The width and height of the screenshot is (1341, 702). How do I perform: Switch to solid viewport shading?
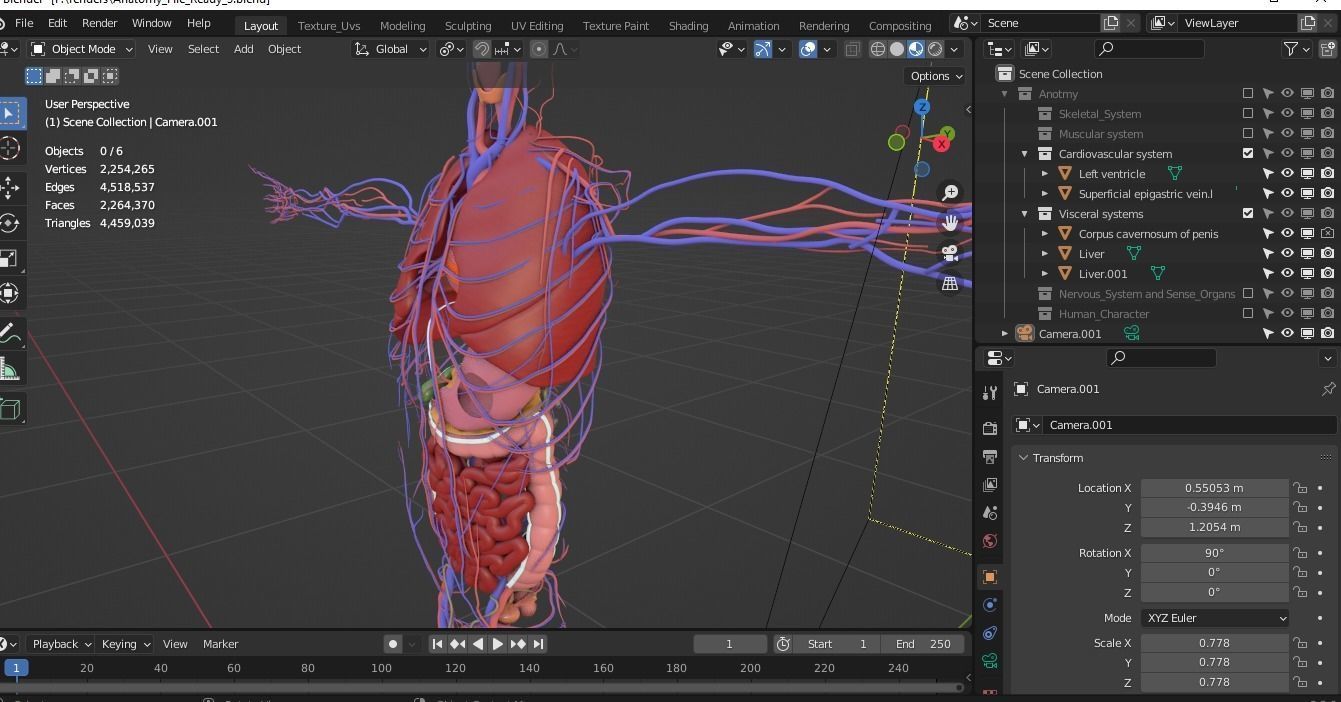point(897,49)
